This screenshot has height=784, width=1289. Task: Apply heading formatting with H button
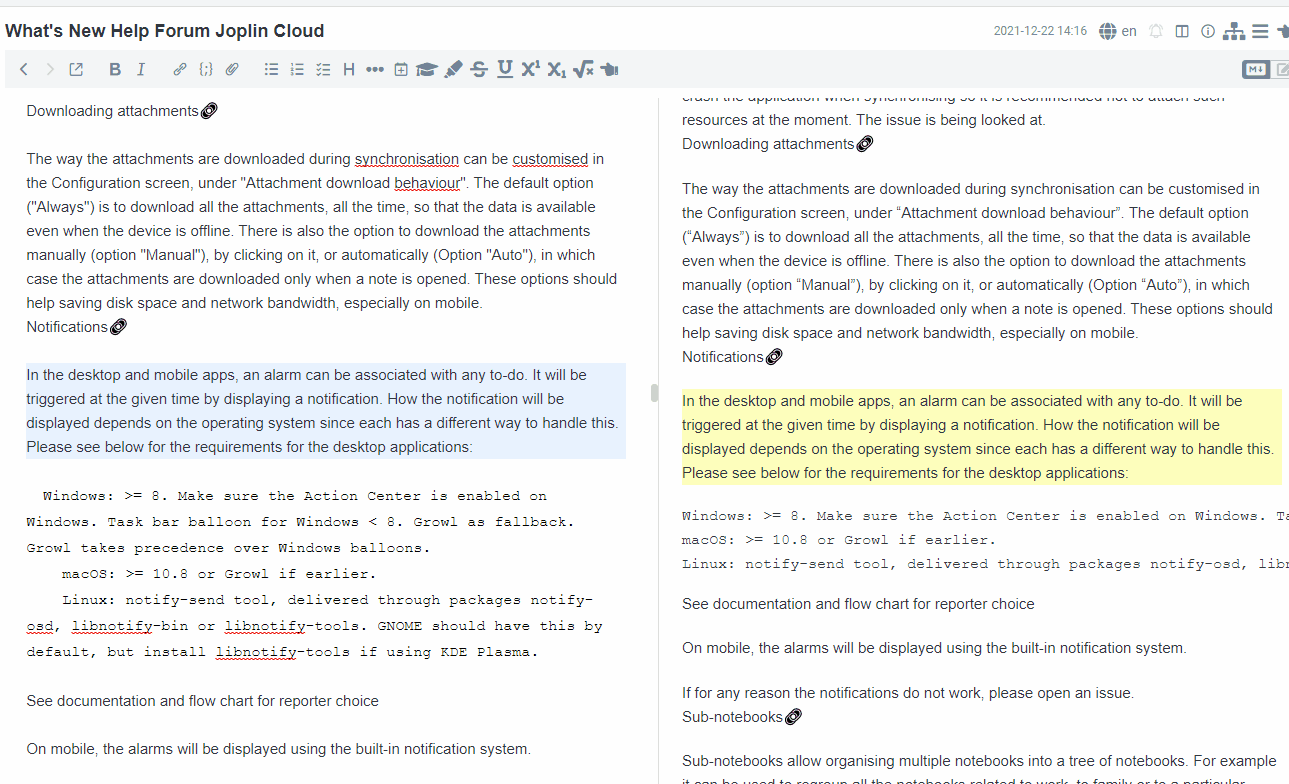pos(349,69)
